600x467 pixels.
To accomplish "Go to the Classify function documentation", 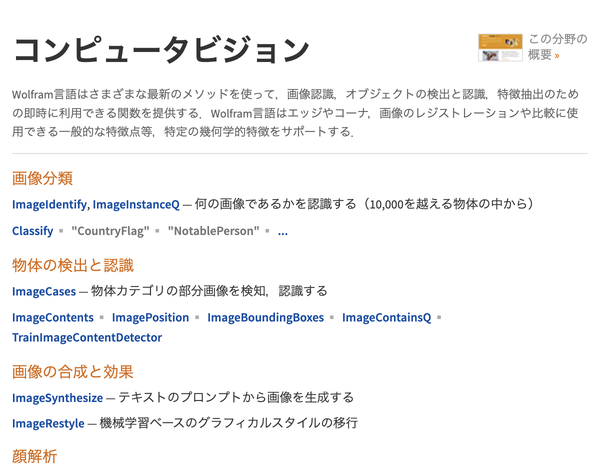I will [x=33, y=231].
